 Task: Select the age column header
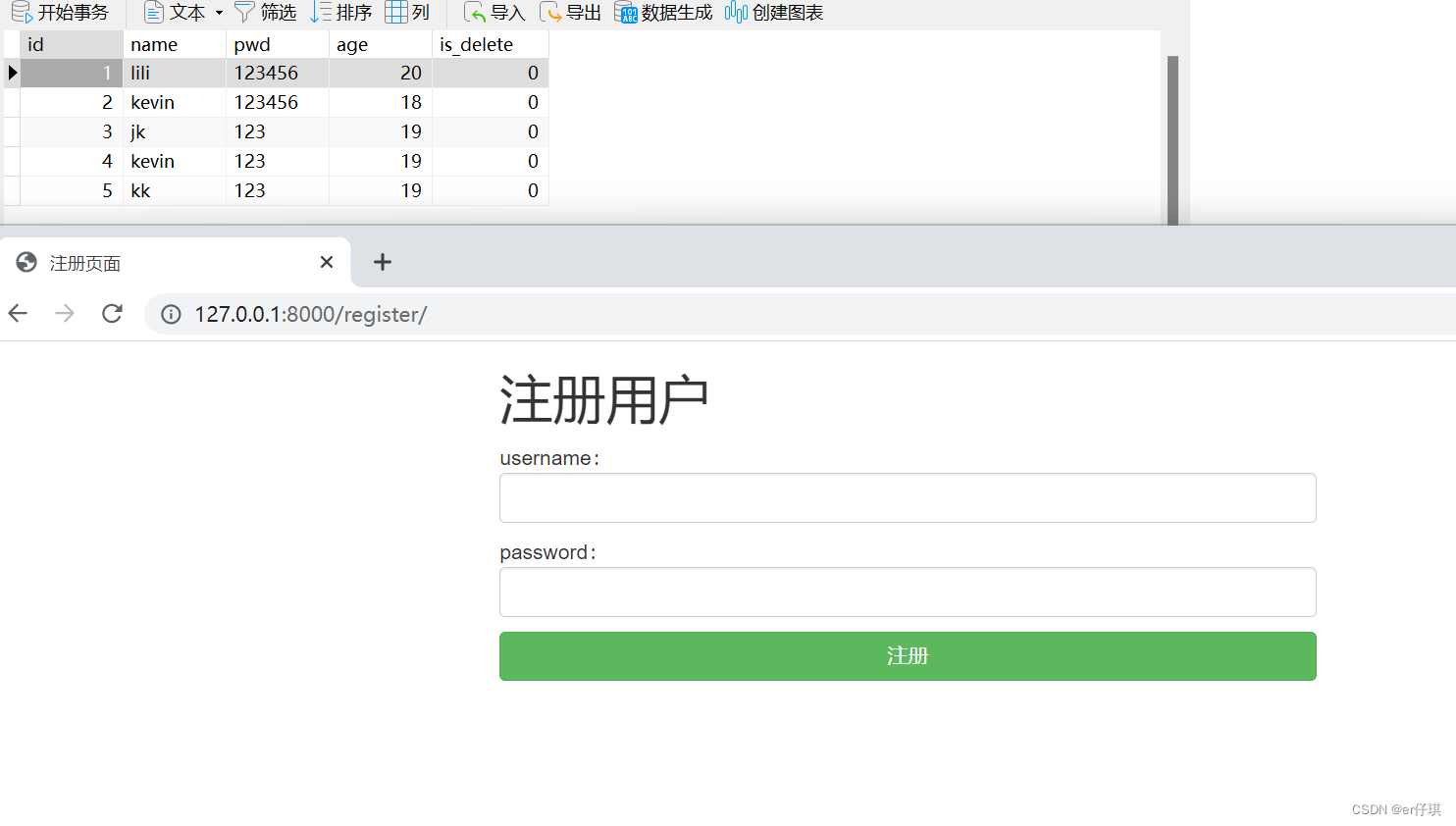(x=381, y=44)
